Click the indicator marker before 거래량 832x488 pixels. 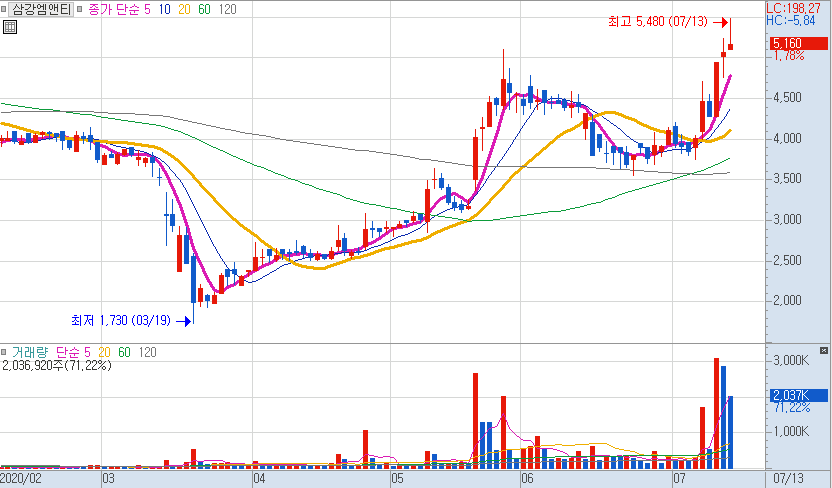tap(4, 352)
